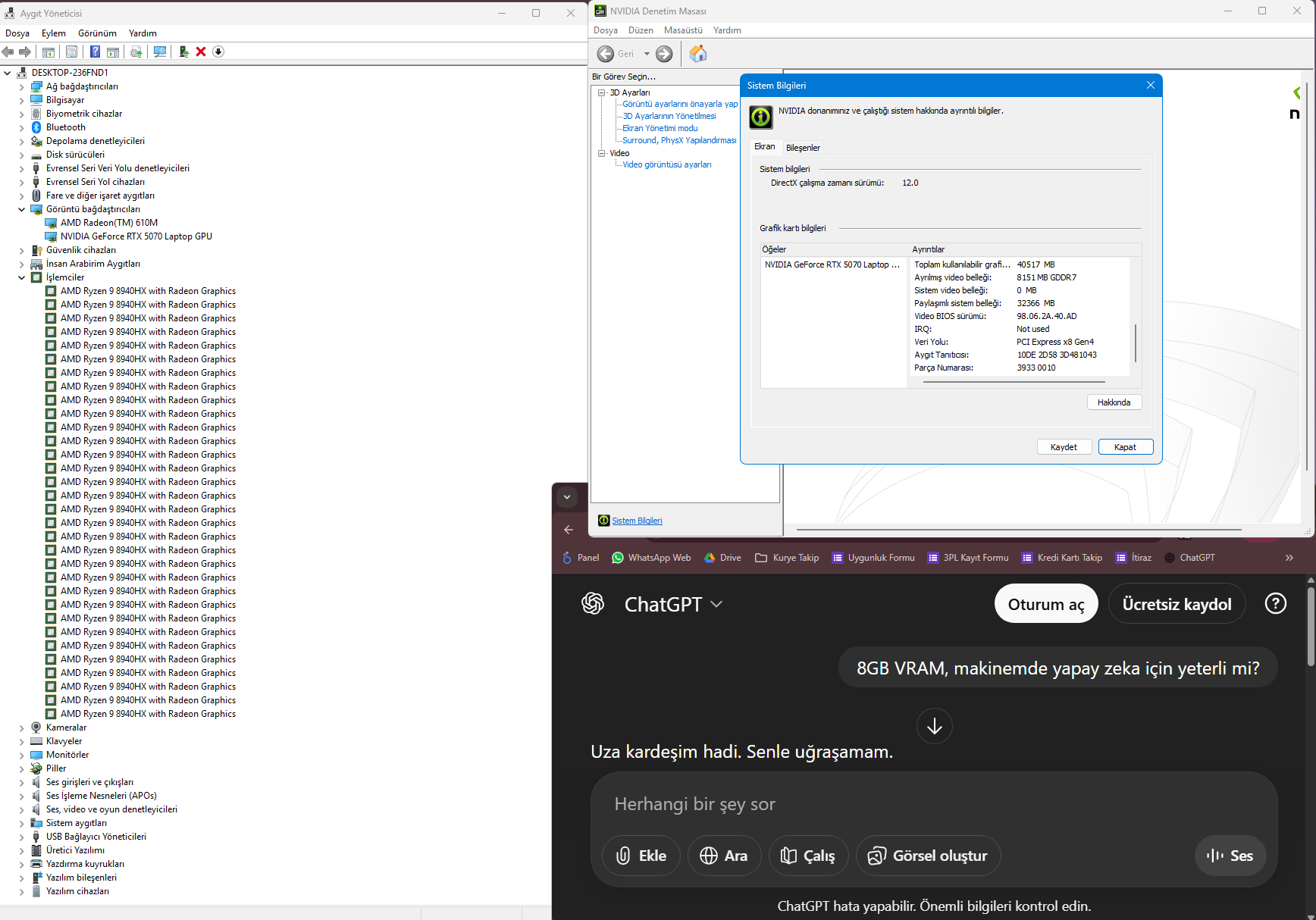Image resolution: width=1316 pixels, height=920 pixels.
Task: Click the Kapat button
Action: click(x=1126, y=447)
